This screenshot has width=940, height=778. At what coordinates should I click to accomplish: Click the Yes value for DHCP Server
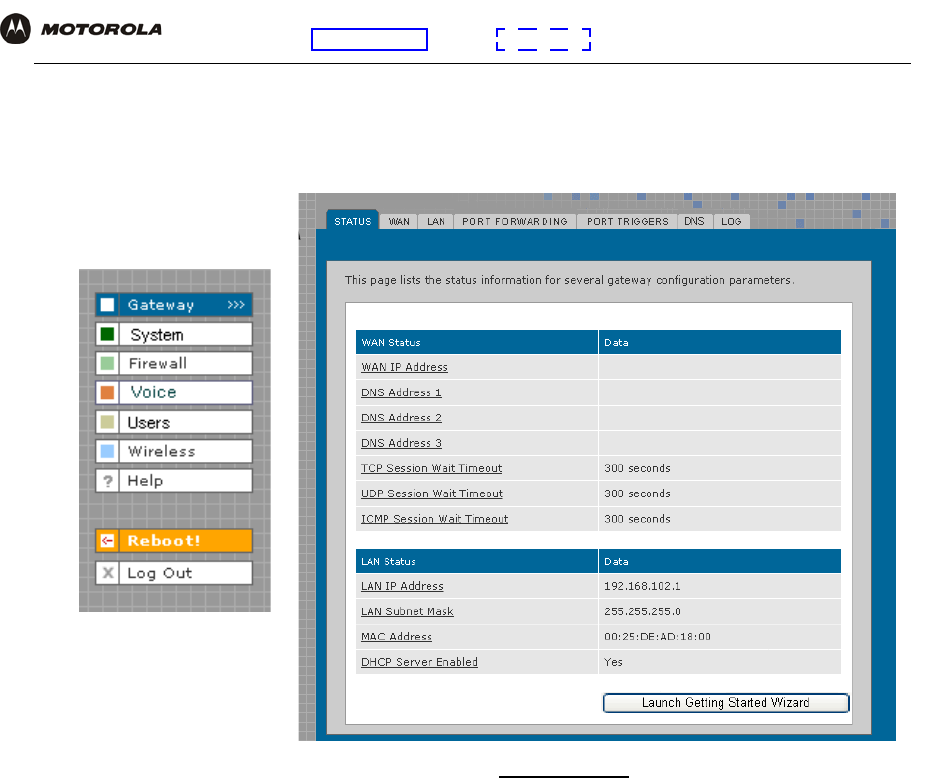[x=613, y=662]
